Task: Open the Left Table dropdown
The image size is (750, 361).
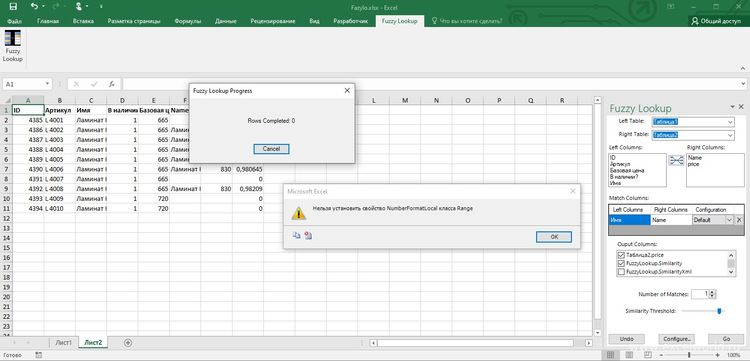Action: click(730, 122)
